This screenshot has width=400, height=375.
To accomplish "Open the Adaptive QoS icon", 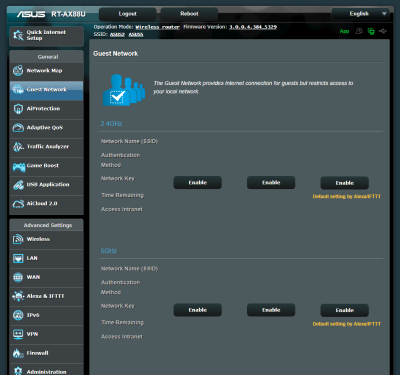I will pos(18,128).
